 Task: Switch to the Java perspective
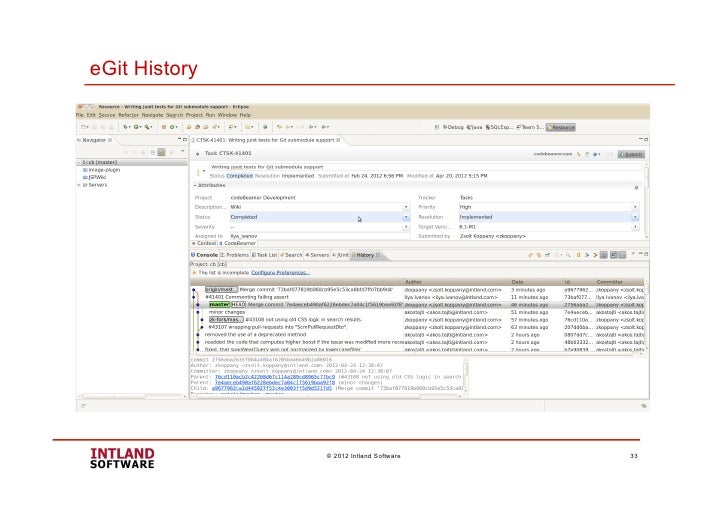point(474,127)
